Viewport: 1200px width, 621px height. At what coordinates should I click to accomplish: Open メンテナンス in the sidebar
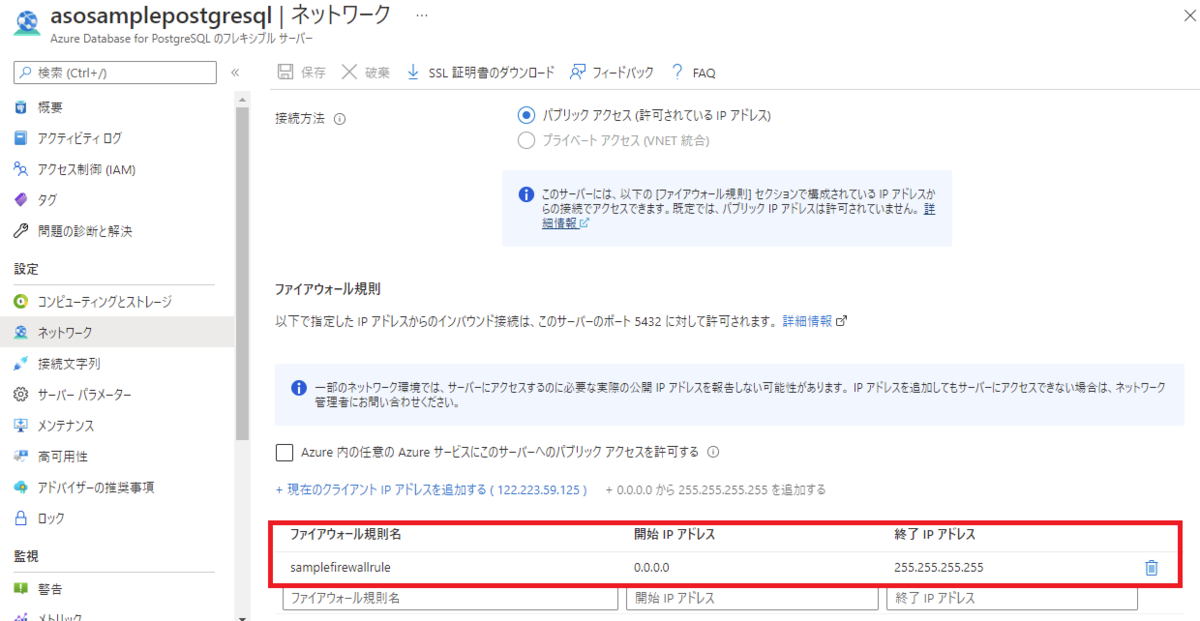click(x=66, y=425)
